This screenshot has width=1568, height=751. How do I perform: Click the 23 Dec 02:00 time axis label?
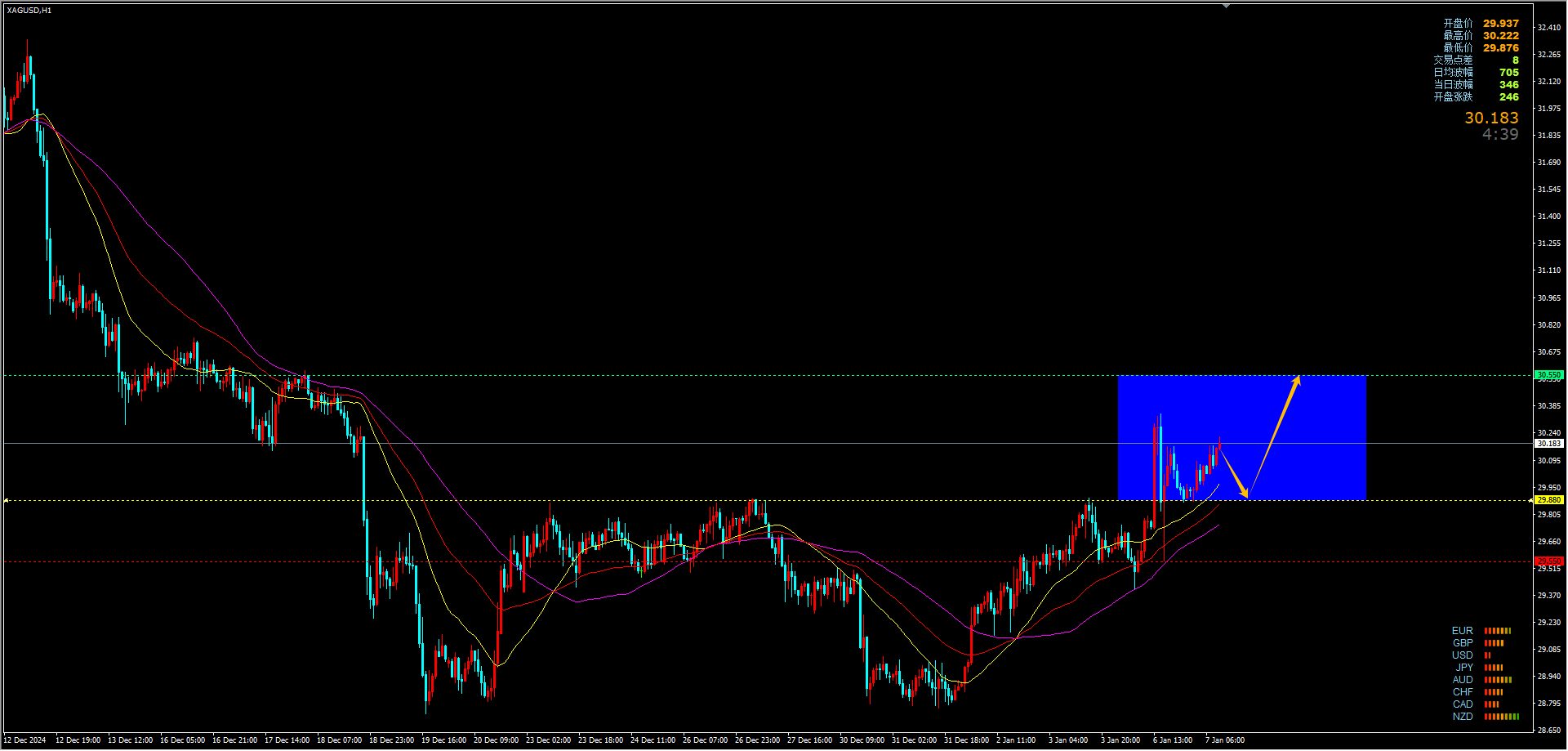(x=548, y=740)
